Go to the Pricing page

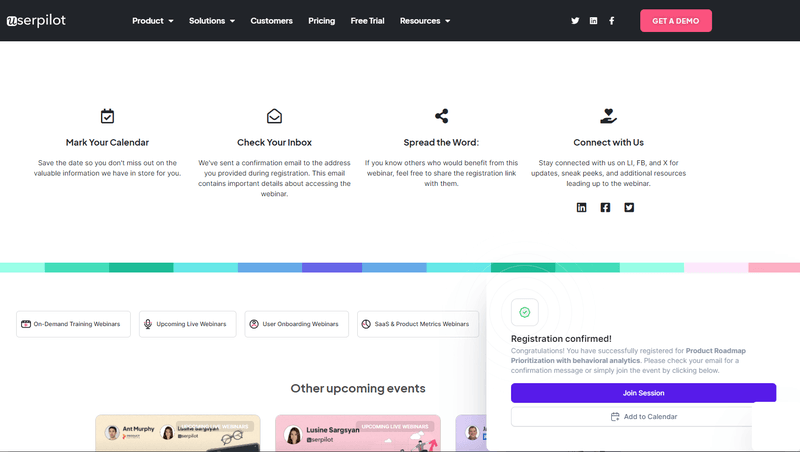[x=321, y=21]
